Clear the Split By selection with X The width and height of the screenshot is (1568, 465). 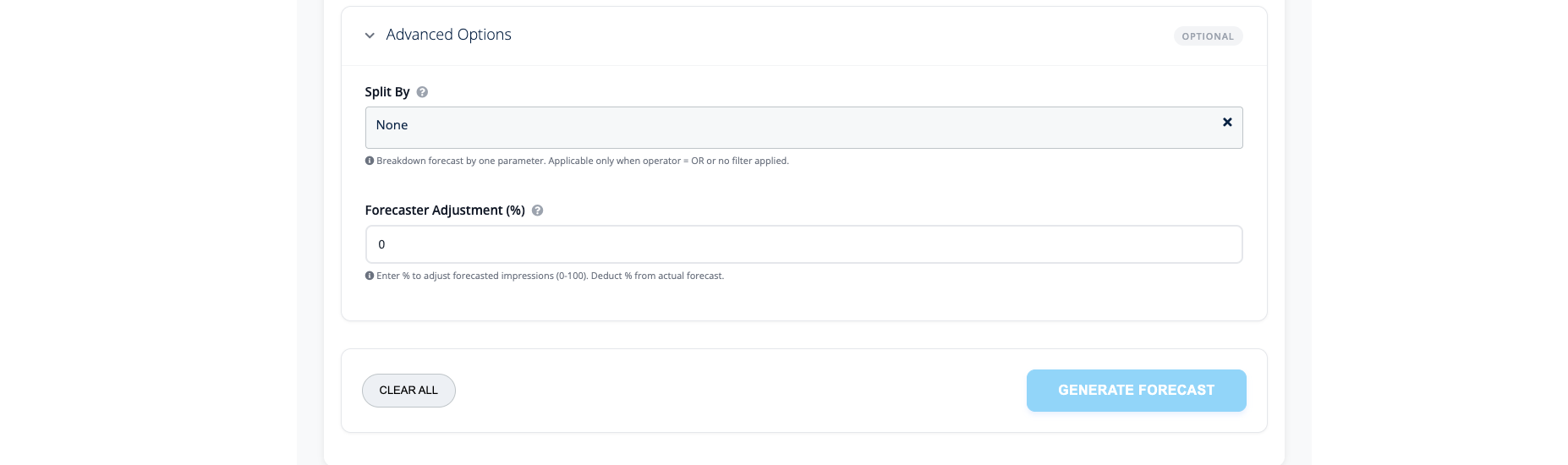pos(1227,123)
